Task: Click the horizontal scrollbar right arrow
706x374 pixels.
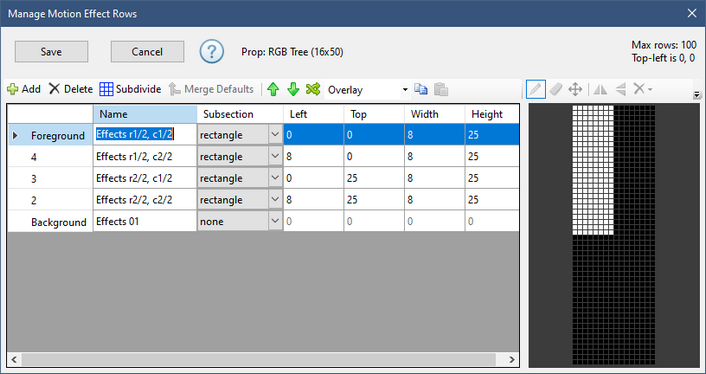Action: (512, 359)
